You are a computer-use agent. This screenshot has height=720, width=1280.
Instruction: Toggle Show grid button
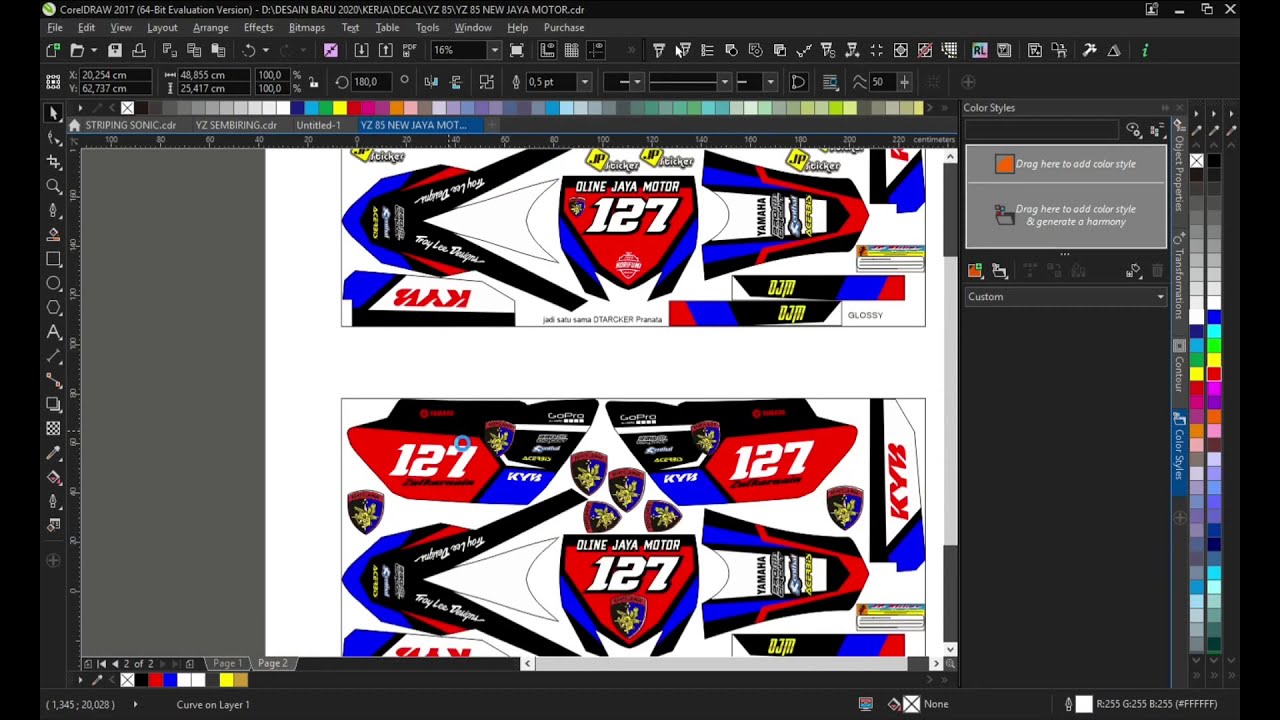(571, 50)
